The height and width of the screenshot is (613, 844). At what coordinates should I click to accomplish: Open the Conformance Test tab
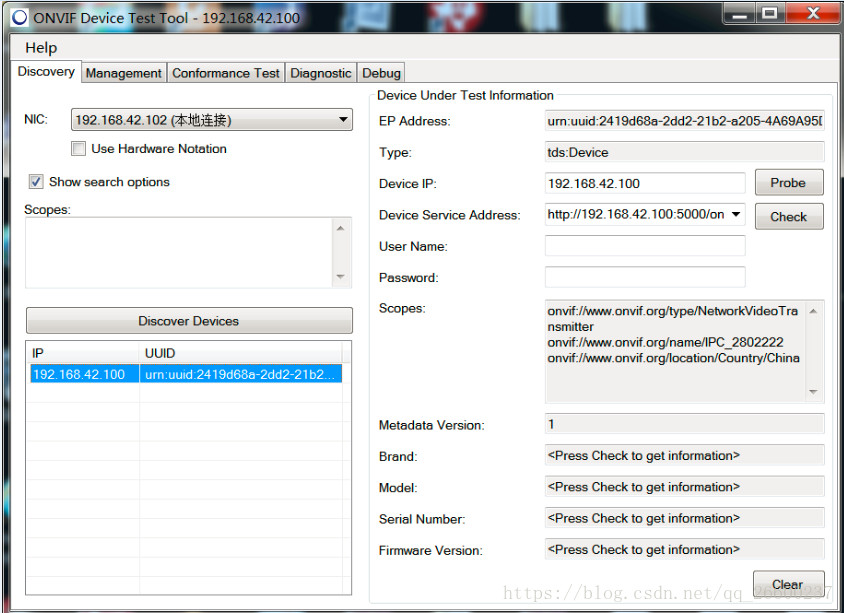click(x=226, y=73)
